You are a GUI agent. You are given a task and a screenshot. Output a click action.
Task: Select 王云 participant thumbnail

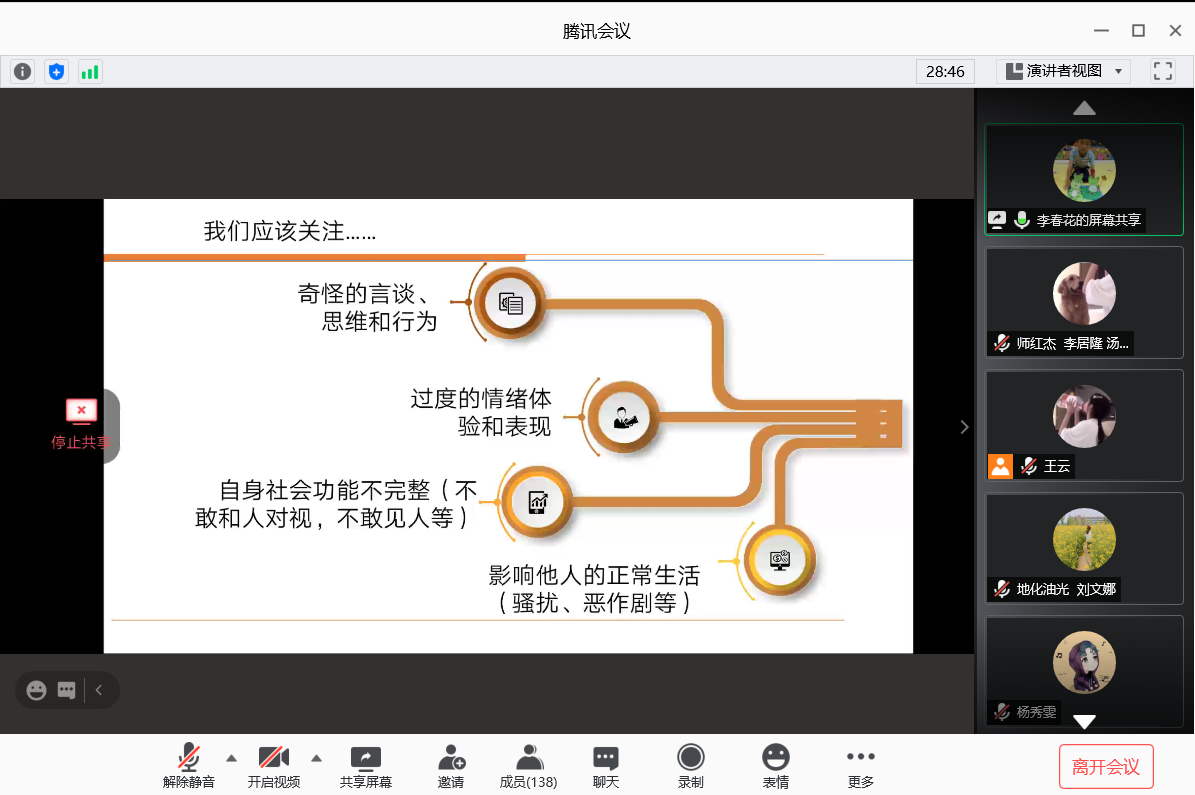click(x=1084, y=425)
